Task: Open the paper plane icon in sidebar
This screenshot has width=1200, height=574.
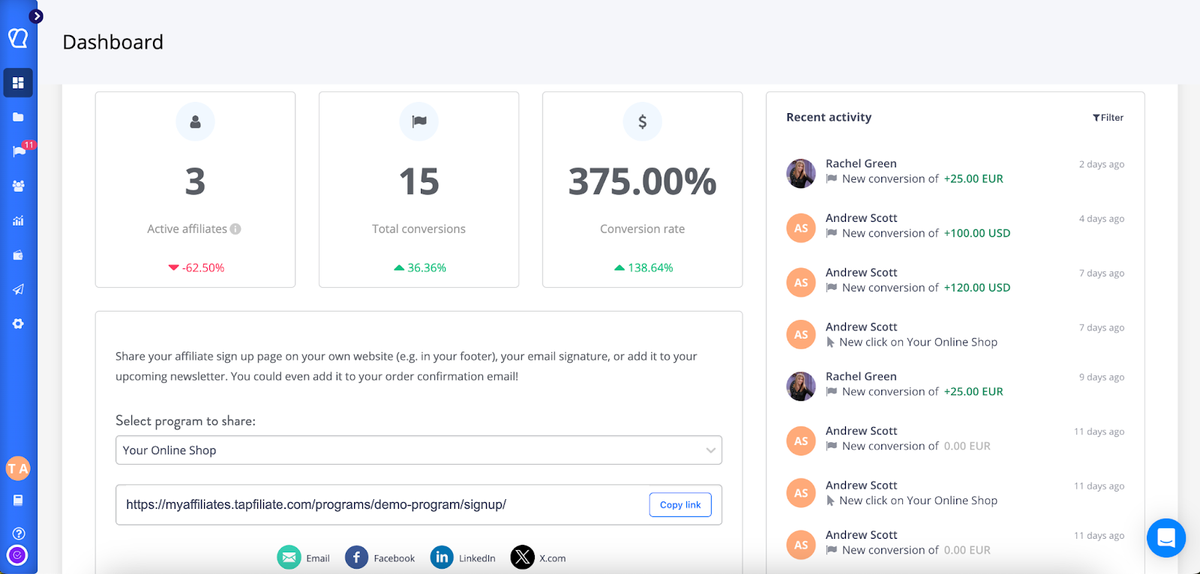Action: coord(18,289)
